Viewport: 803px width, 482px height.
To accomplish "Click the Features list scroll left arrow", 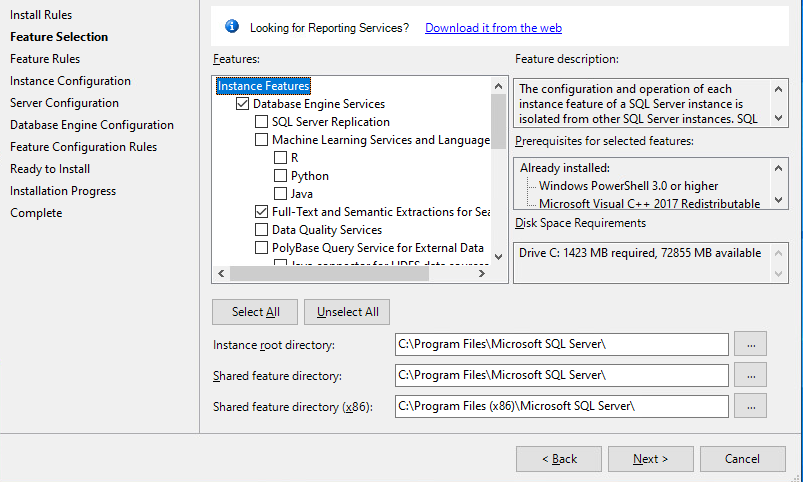I will [221, 274].
